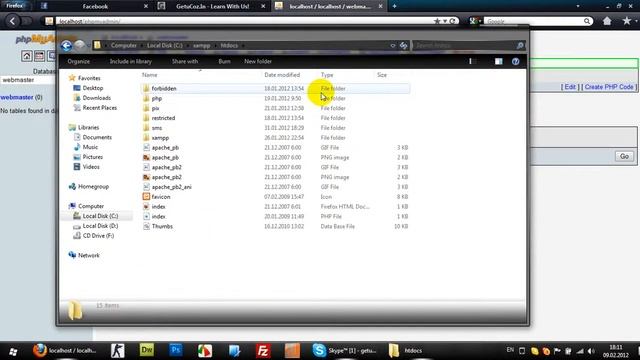Click Create PHP Code link
640x360 pixels.
(609, 87)
